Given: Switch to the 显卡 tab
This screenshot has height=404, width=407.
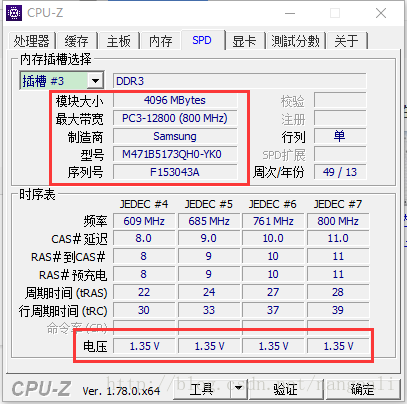Looking at the screenshot, I should point(244,41).
